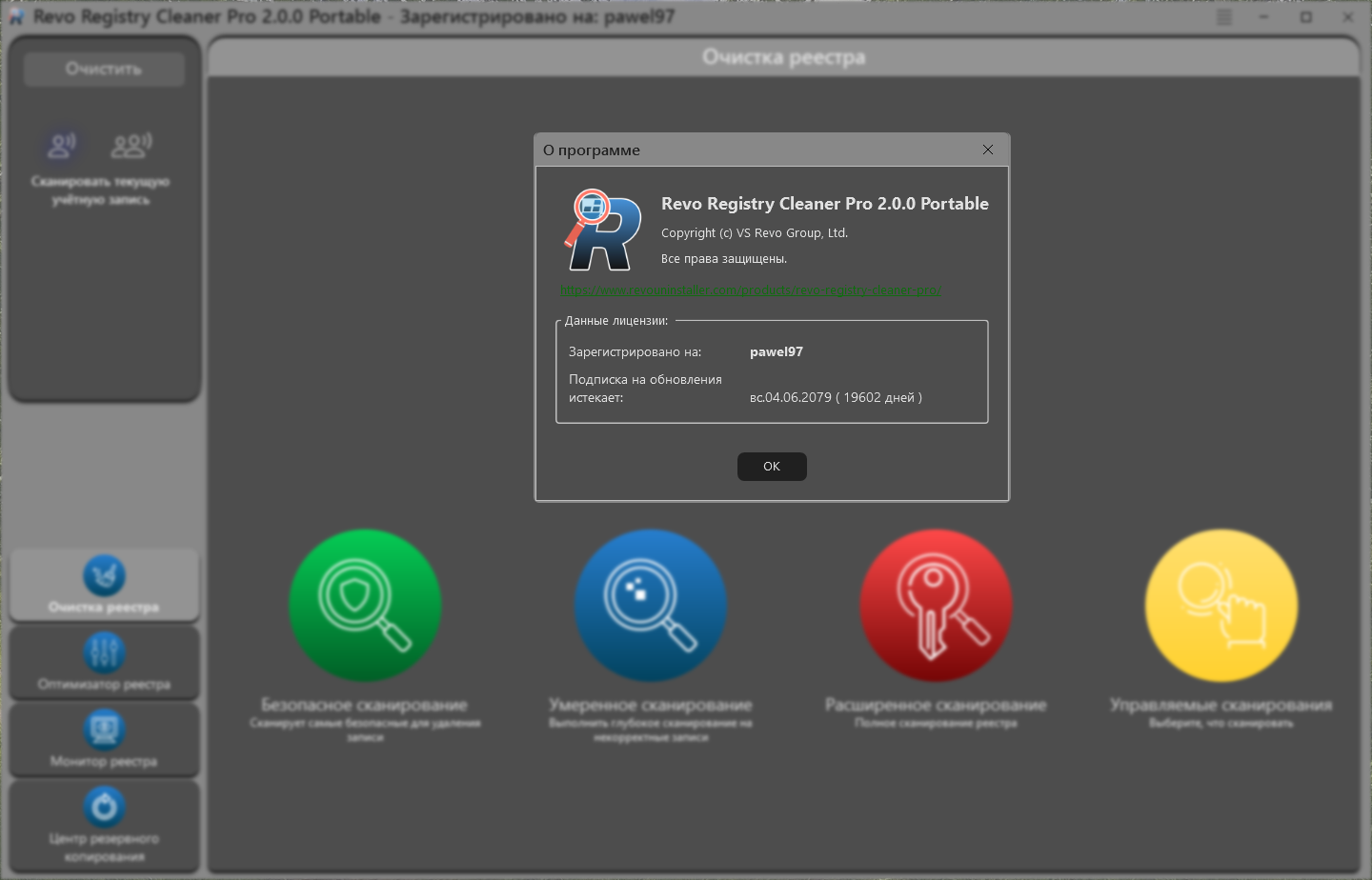1372x880 pixels.
Task: Click the Revo Registry Cleaner logo icon
Action: (x=602, y=230)
